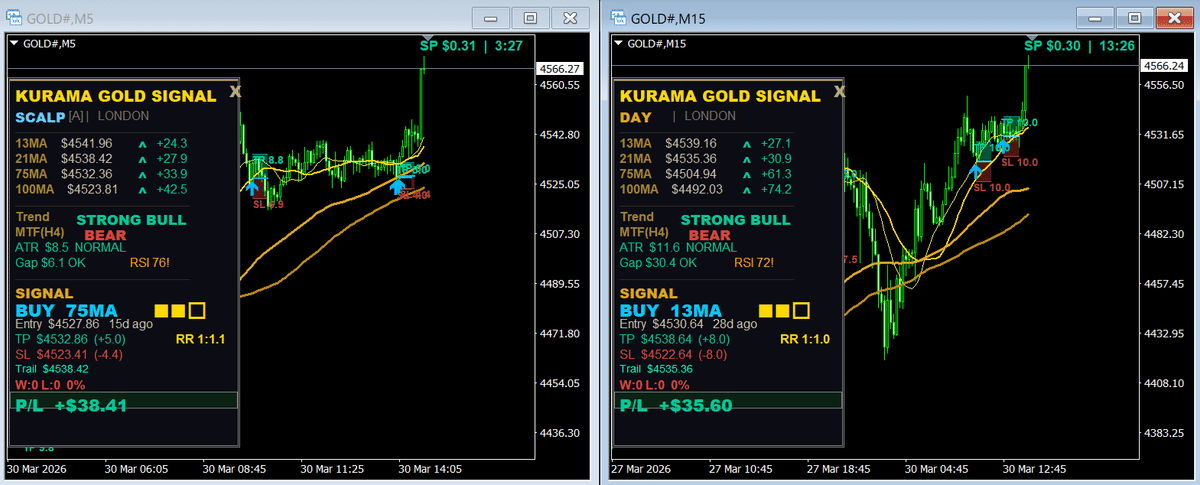The width and height of the screenshot is (1200, 485).
Task: Close the Kurama panel X in M15 chart
Action: (x=839, y=91)
